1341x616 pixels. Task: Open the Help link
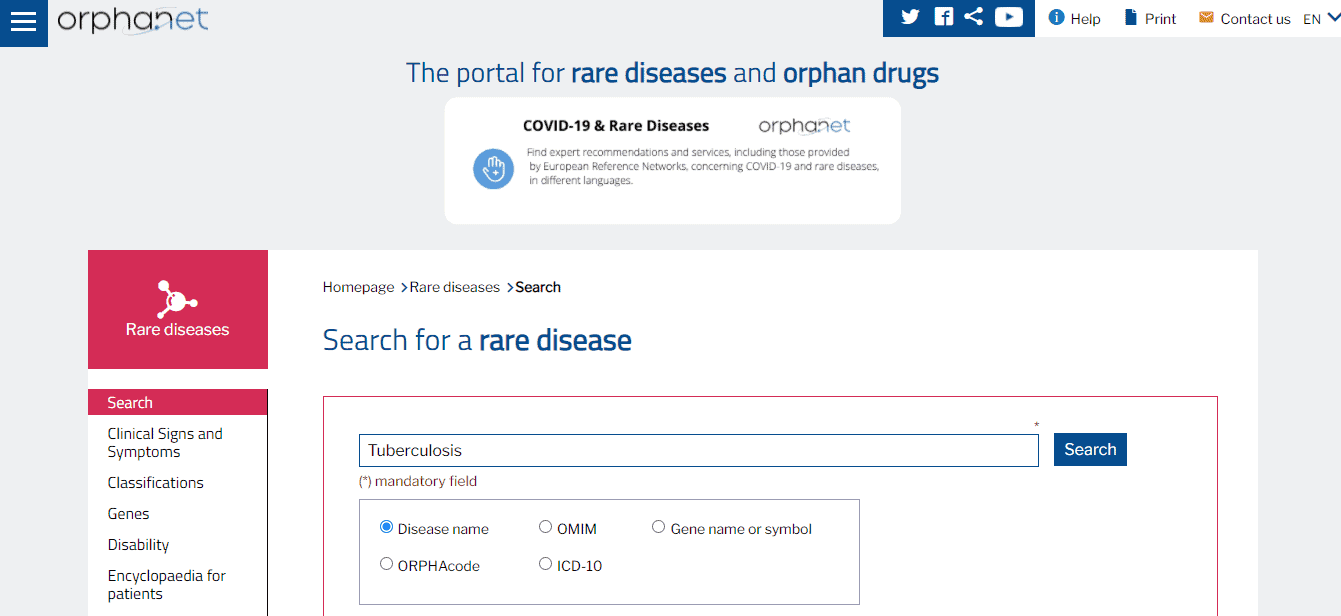pyautogui.click(x=1085, y=19)
